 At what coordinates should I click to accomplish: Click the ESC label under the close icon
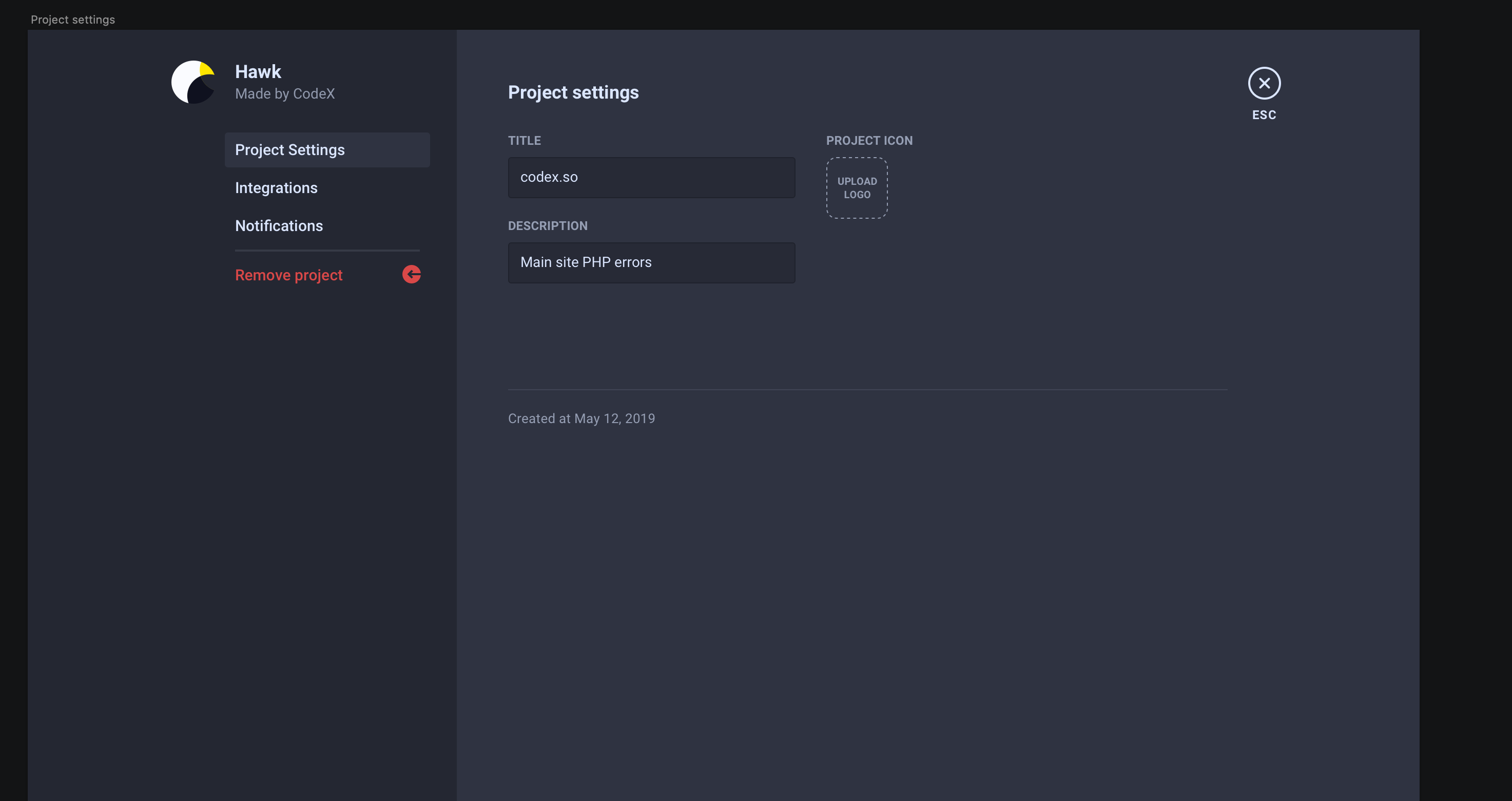pyautogui.click(x=1264, y=115)
